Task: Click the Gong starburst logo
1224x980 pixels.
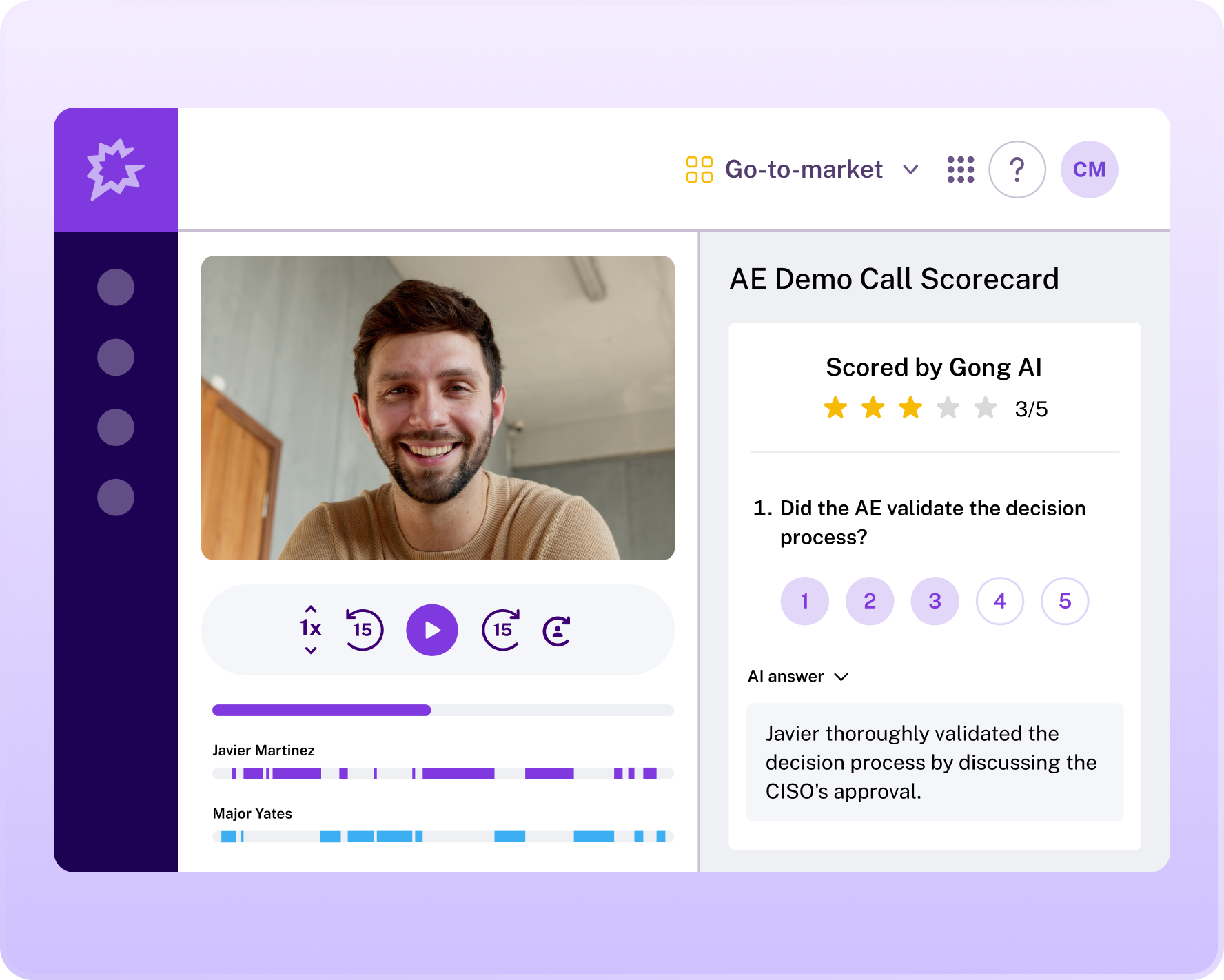Action: [115, 170]
